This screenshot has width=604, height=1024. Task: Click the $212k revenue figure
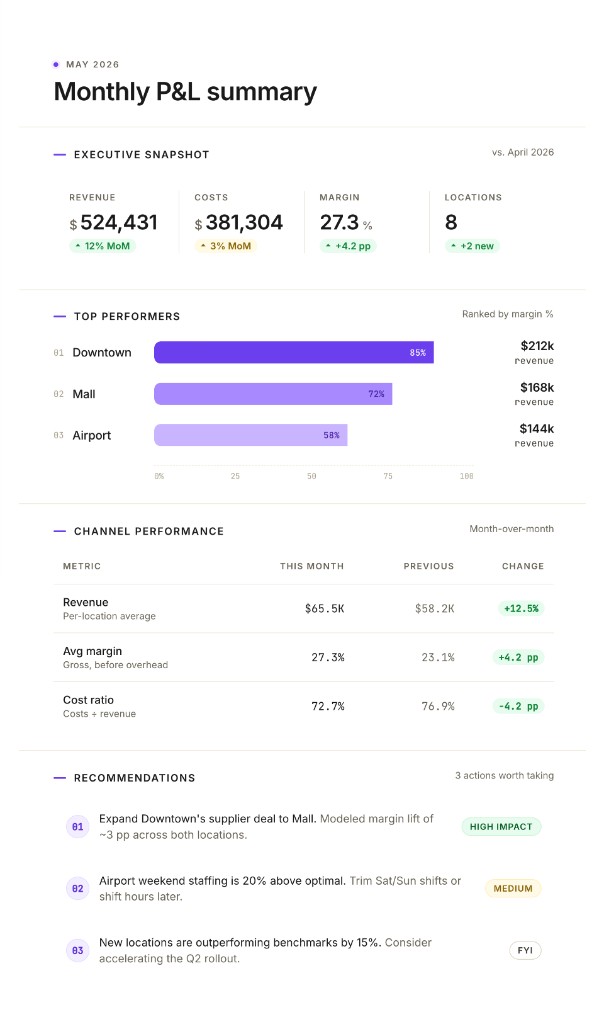[537, 345]
